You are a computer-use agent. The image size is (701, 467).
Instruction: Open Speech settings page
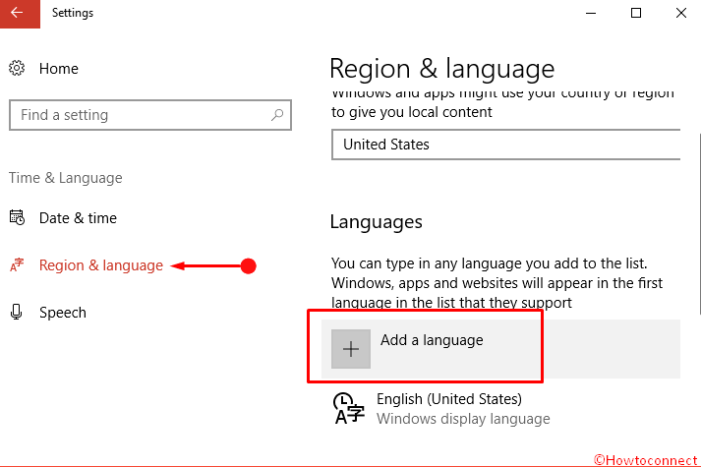tap(63, 313)
